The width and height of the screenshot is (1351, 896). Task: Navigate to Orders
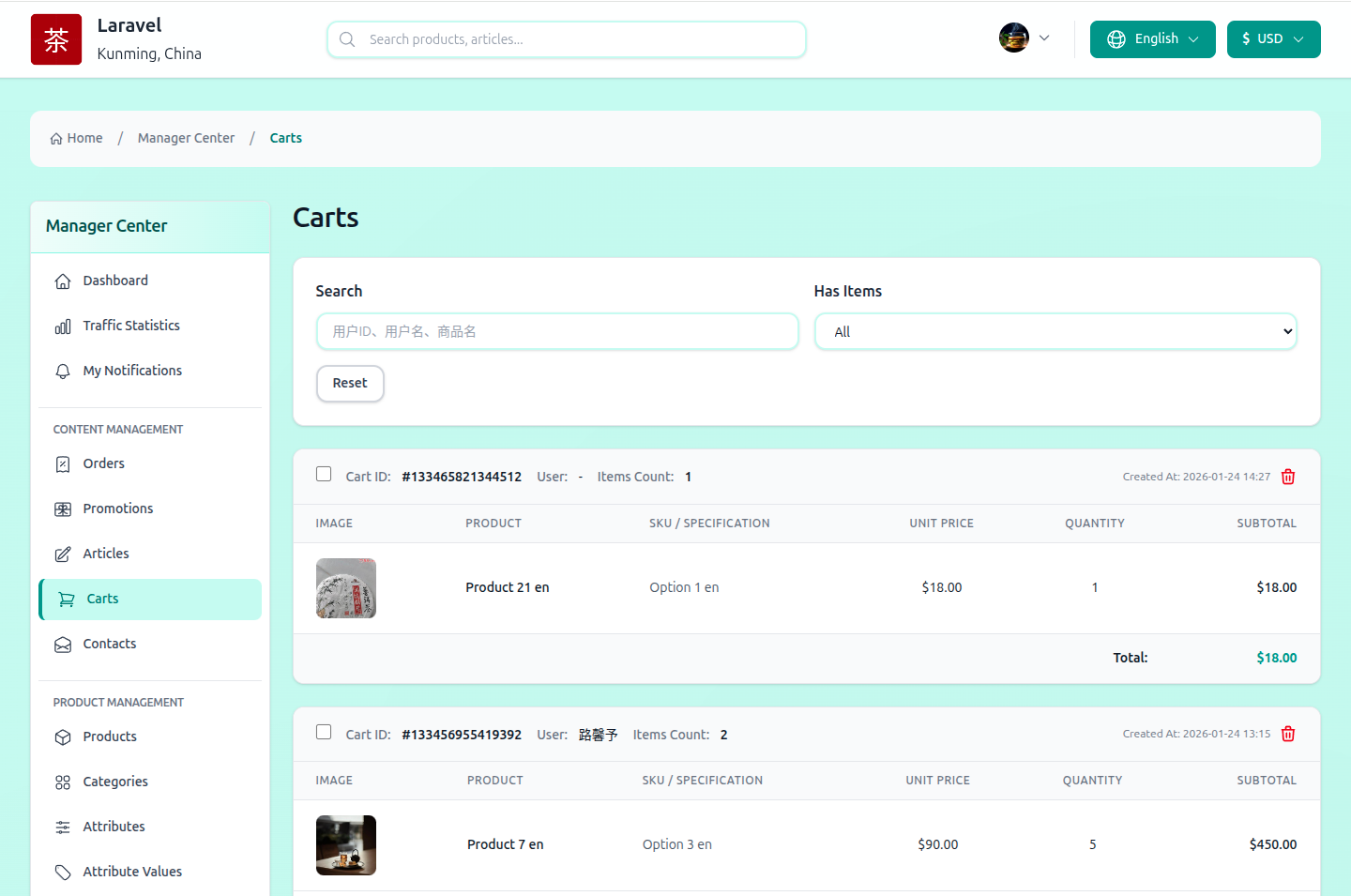[150, 463]
